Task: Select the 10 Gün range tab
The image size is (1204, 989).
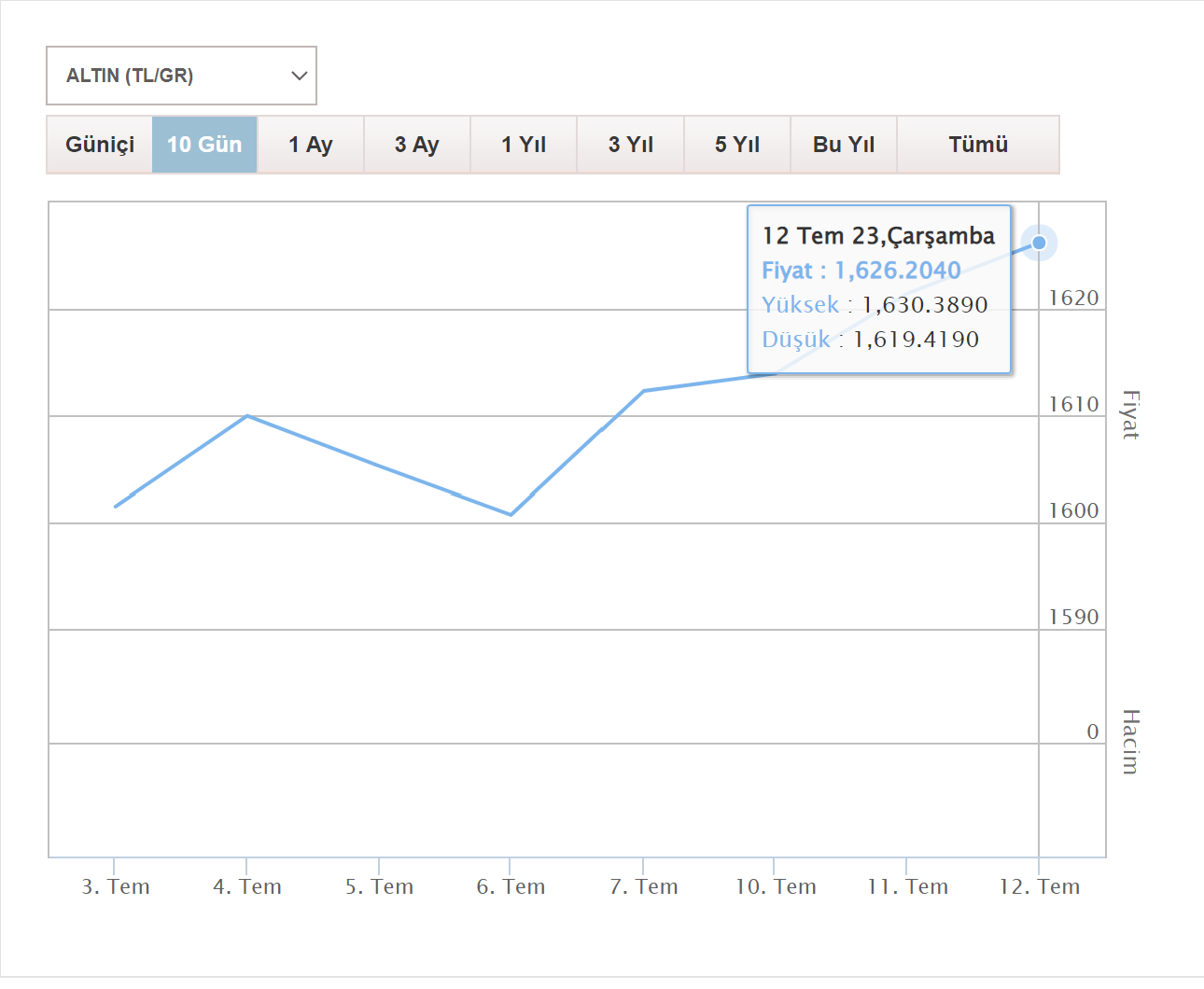Action: point(204,145)
